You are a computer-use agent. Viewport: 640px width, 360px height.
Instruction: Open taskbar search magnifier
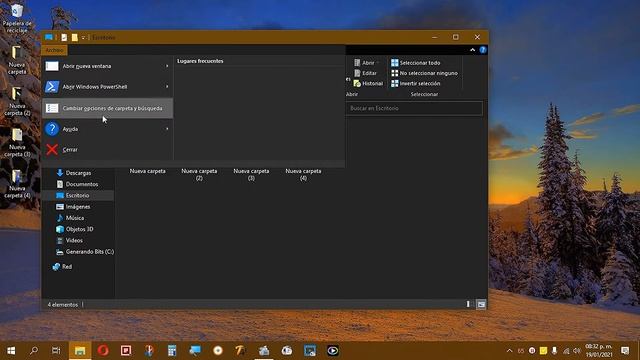tap(34, 351)
